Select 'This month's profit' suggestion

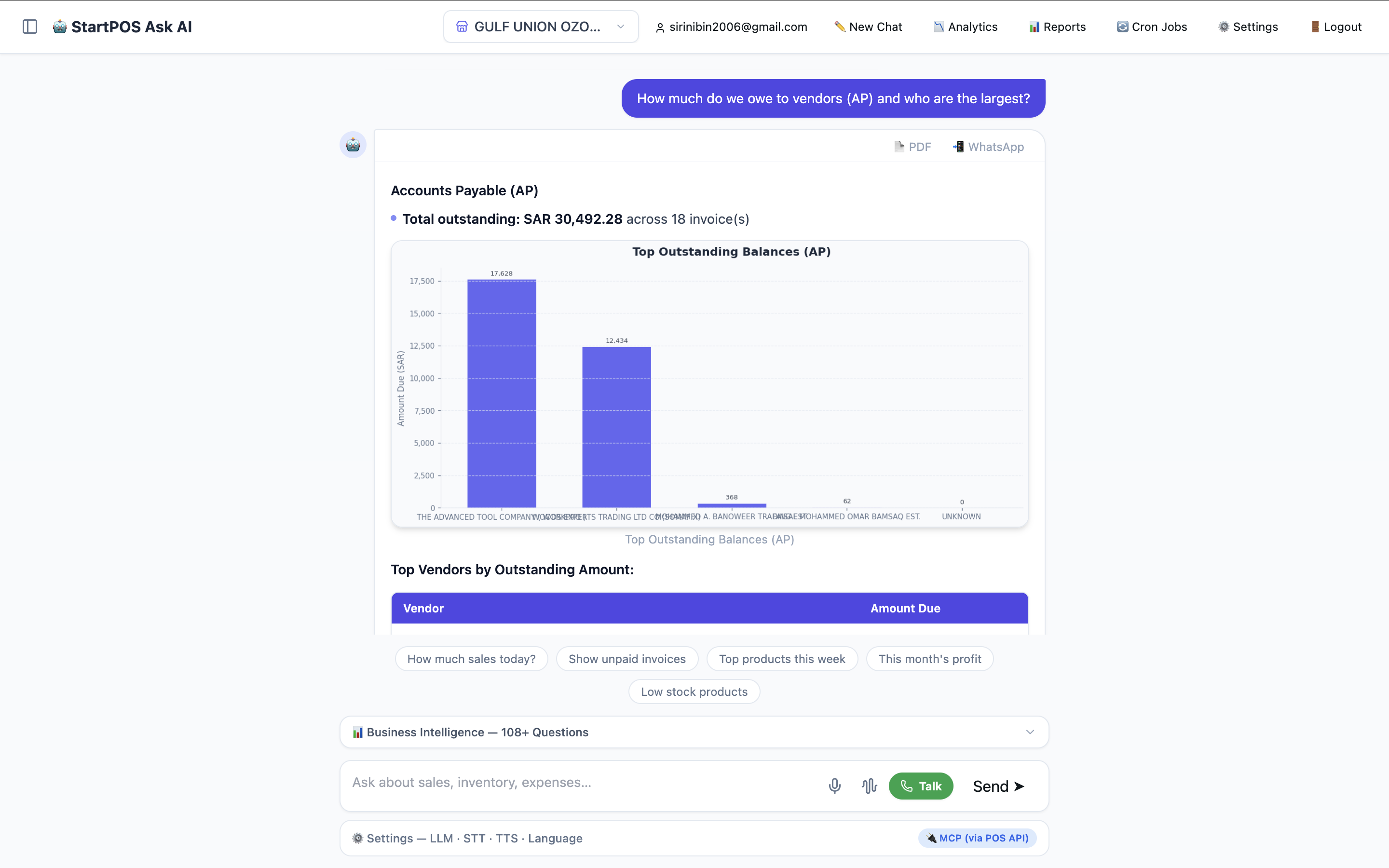pyautogui.click(x=929, y=659)
